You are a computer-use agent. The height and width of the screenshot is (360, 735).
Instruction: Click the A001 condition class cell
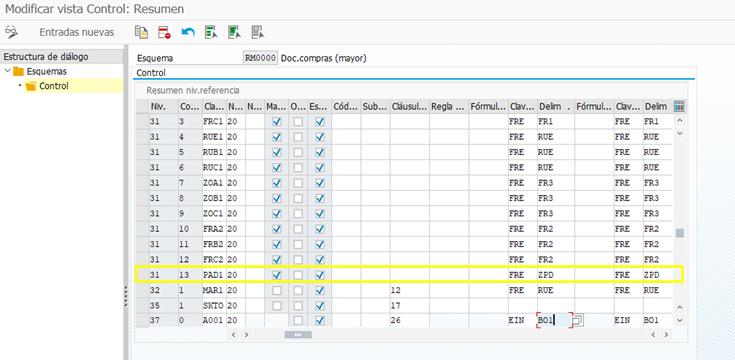click(x=214, y=321)
